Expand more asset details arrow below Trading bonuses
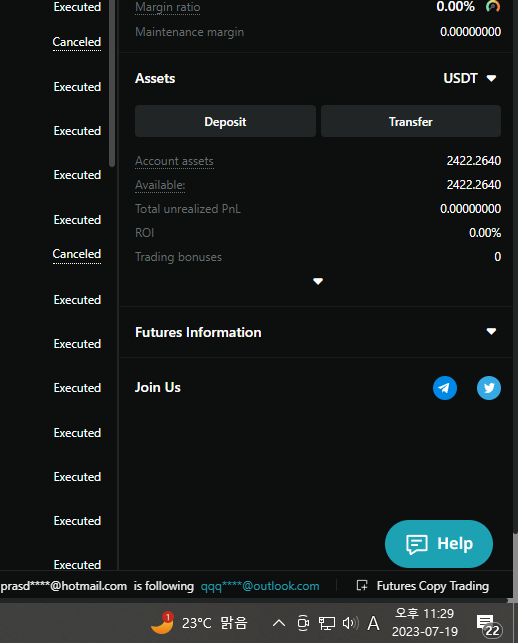Viewport: 518px width, 643px height. [318, 281]
